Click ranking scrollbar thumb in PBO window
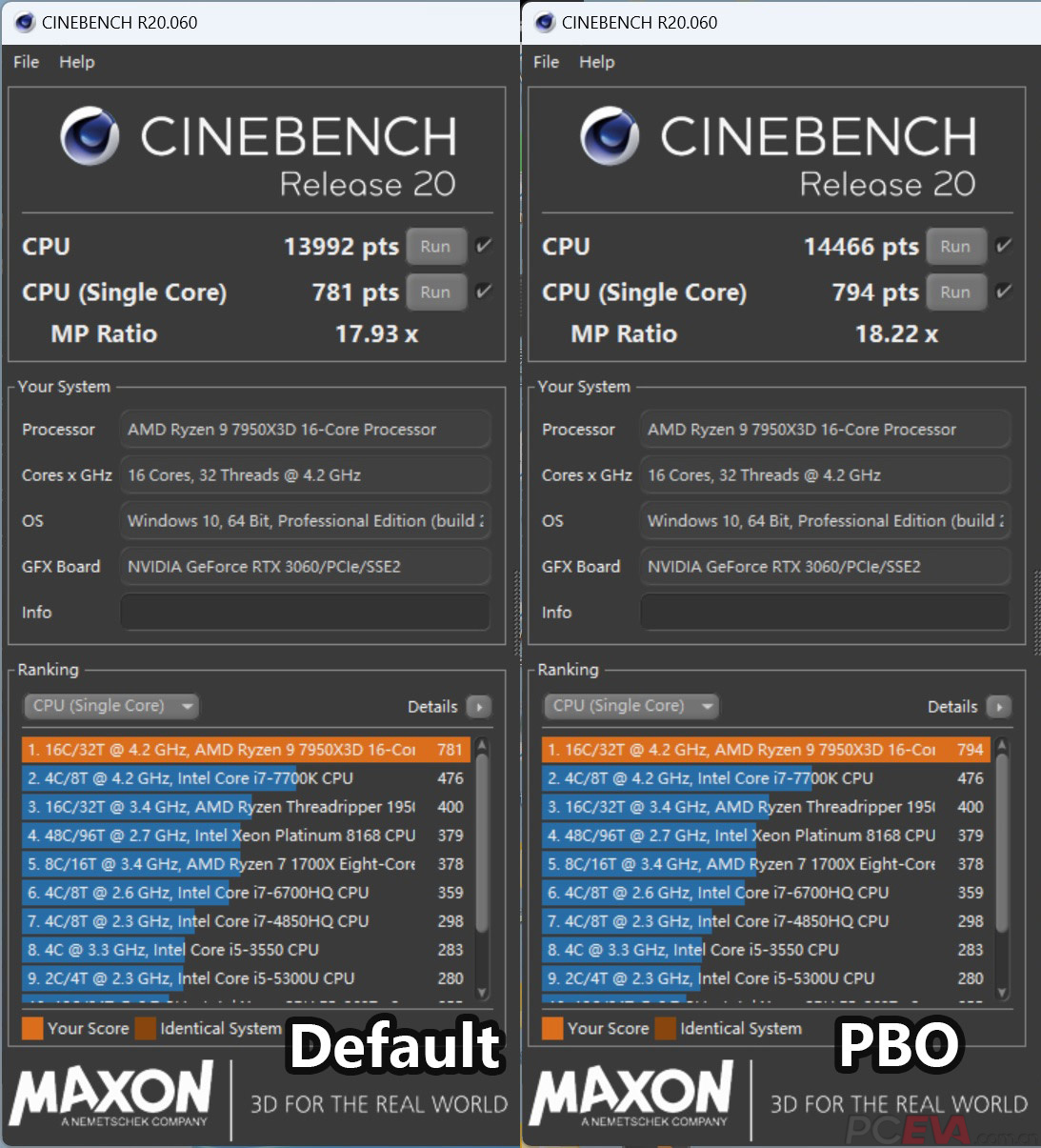The height and width of the screenshot is (1148, 1041). click(1002, 843)
